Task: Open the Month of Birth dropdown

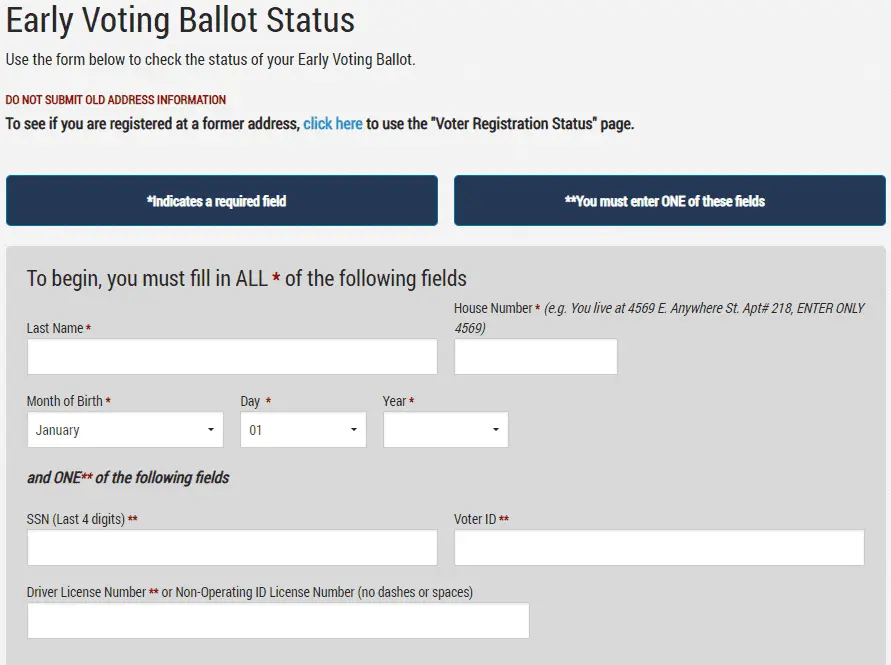Action: (125, 430)
